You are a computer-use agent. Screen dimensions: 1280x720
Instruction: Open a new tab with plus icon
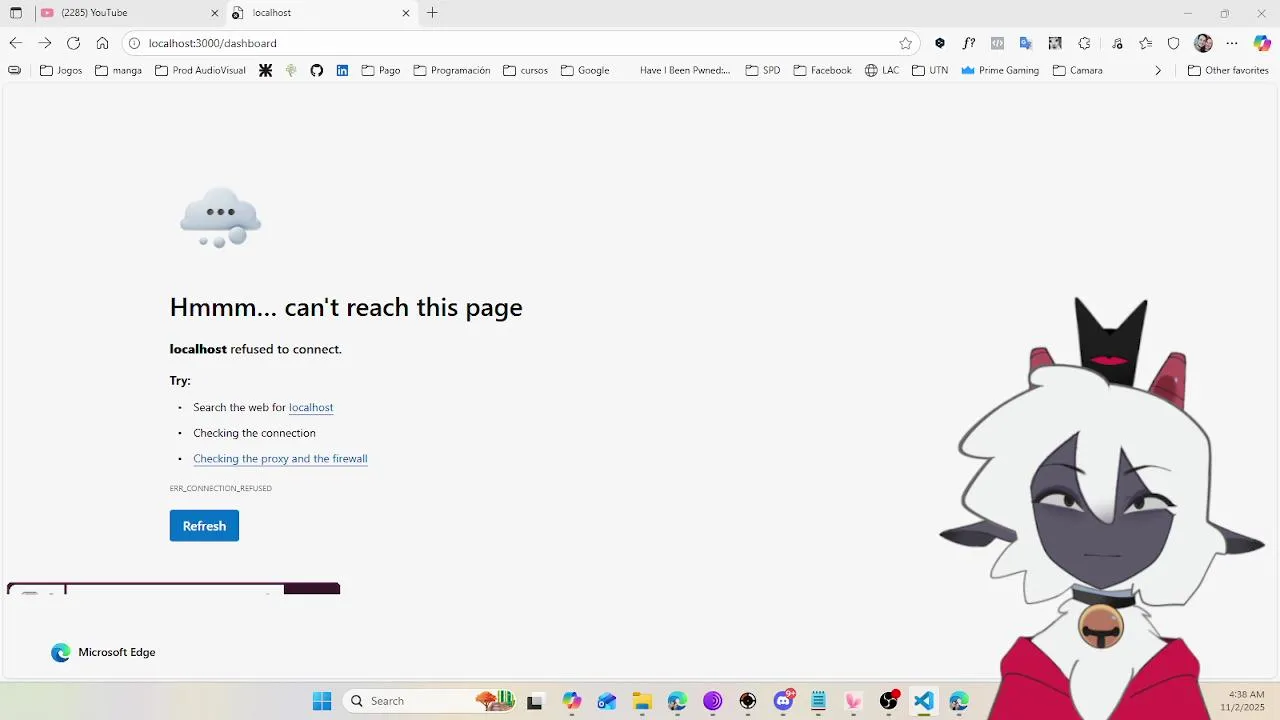[432, 13]
